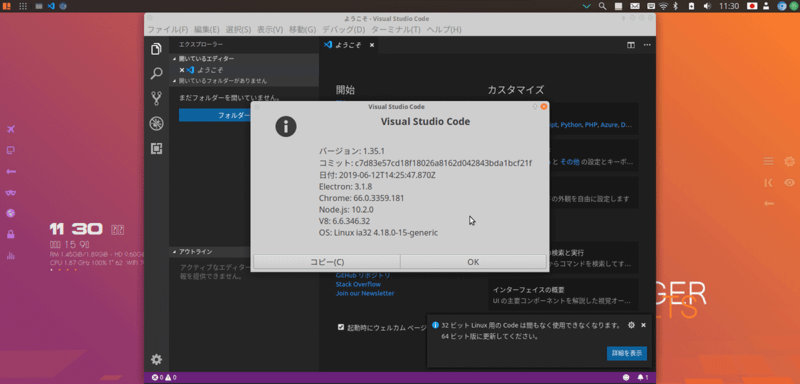
Task: Open the ヘルプ(H) menu
Action: coord(444,30)
